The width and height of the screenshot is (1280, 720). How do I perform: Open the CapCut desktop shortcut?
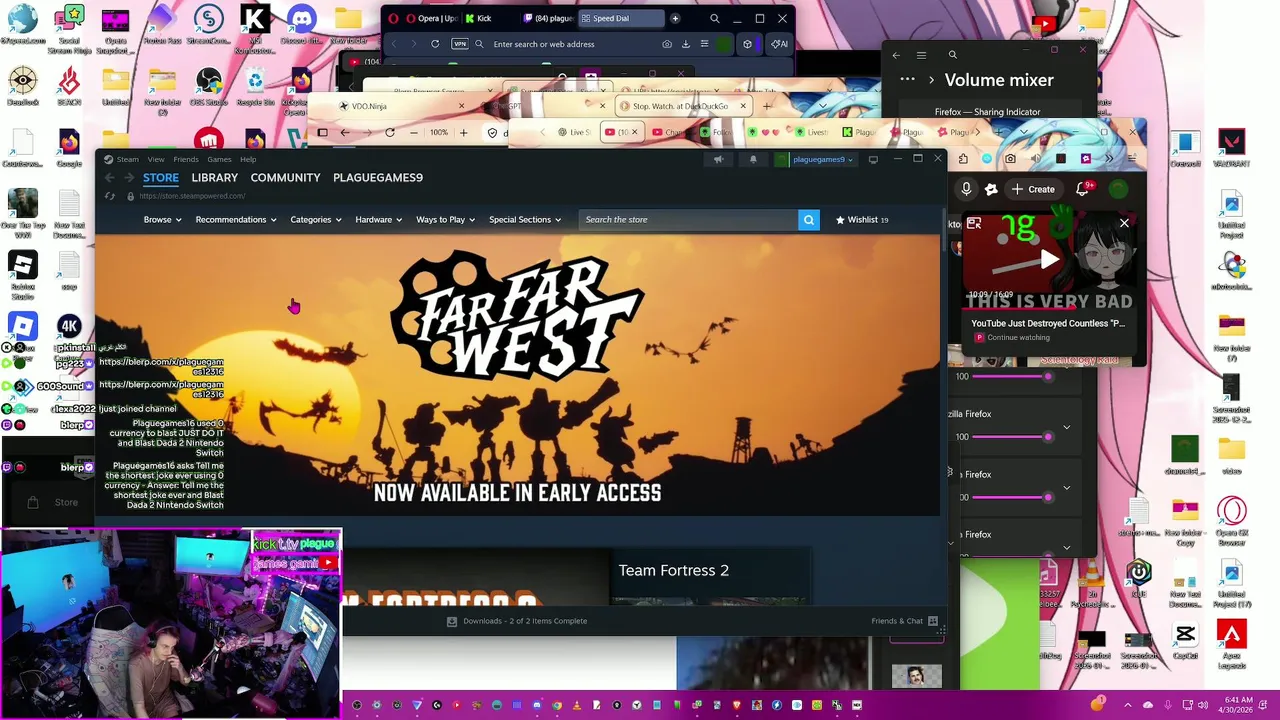pos(1184,642)
